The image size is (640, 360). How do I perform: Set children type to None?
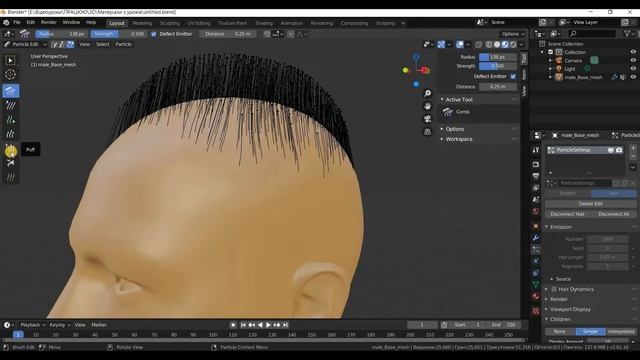tap(560, 331)
